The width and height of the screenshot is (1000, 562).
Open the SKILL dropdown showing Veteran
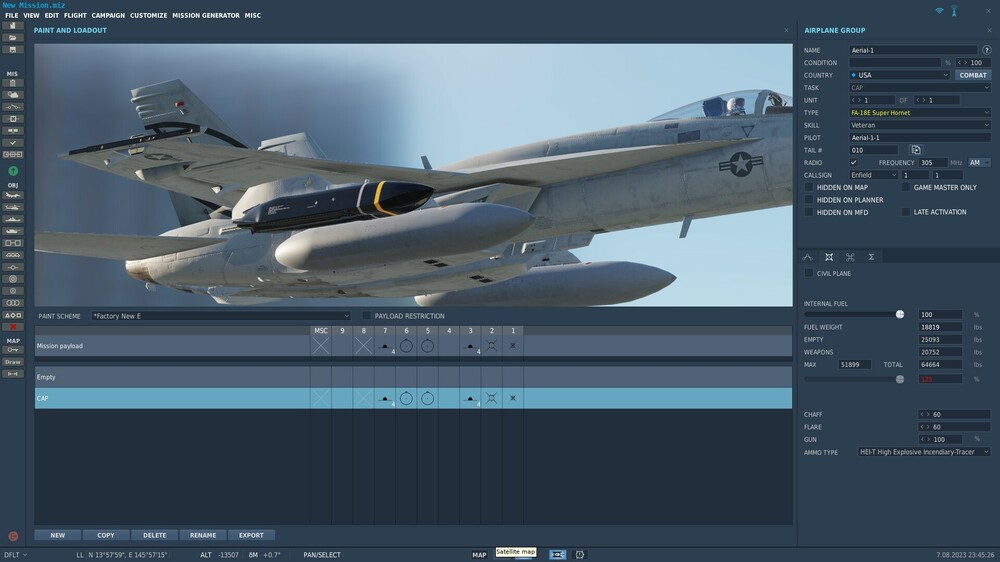coord(920,125)
